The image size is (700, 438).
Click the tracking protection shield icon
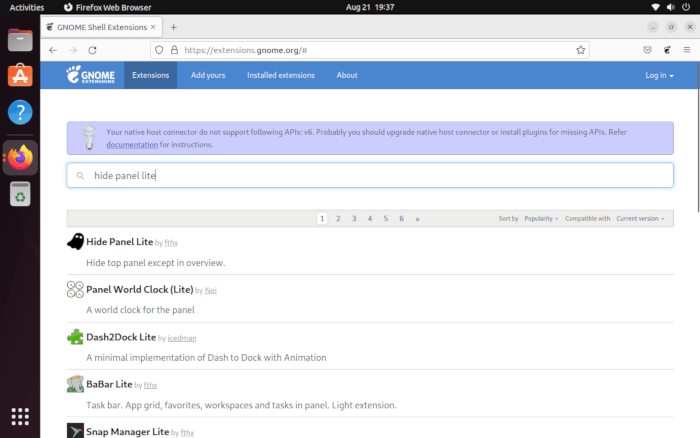[159, 50]
